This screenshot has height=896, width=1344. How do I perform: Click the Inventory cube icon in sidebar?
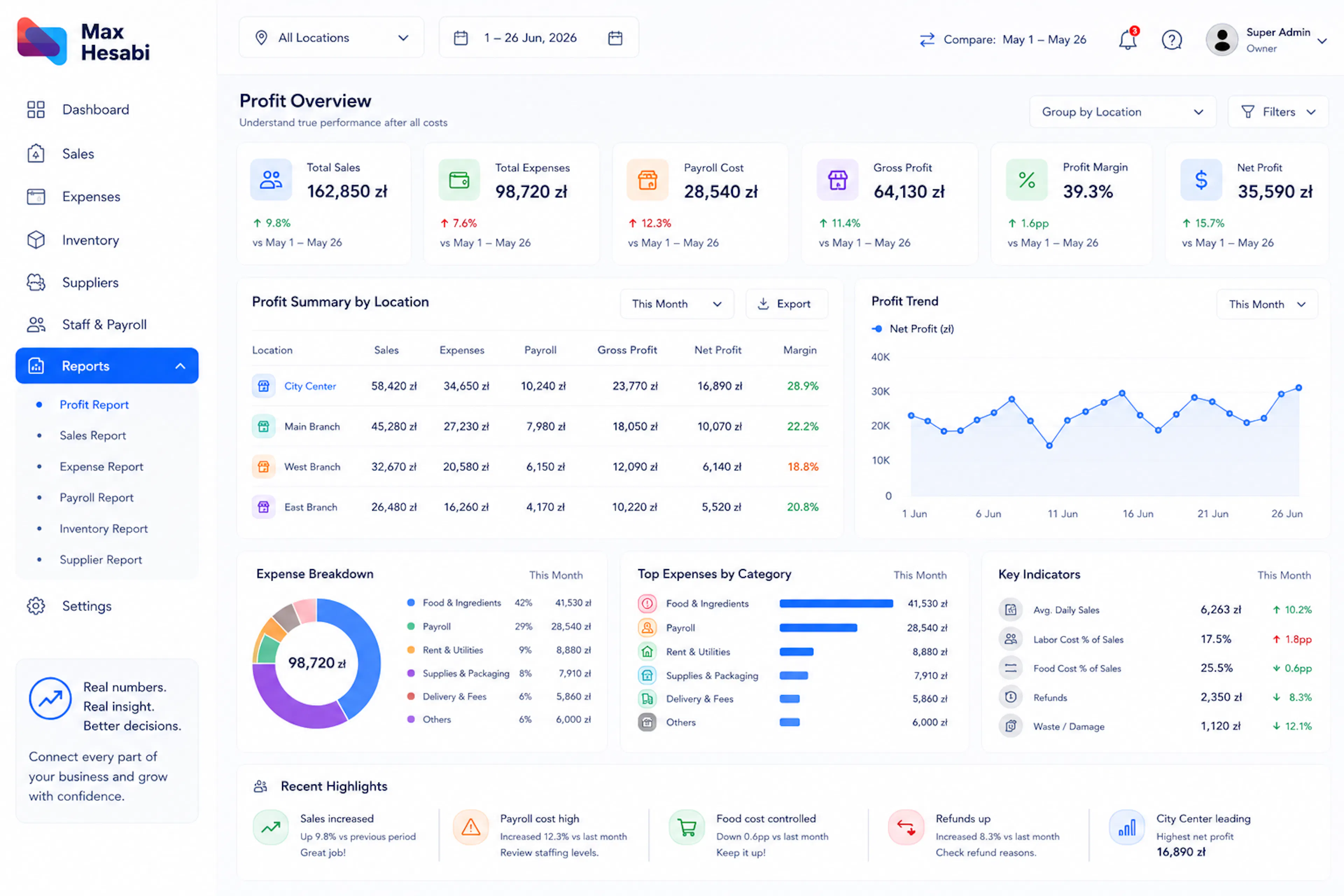(36, 240)
